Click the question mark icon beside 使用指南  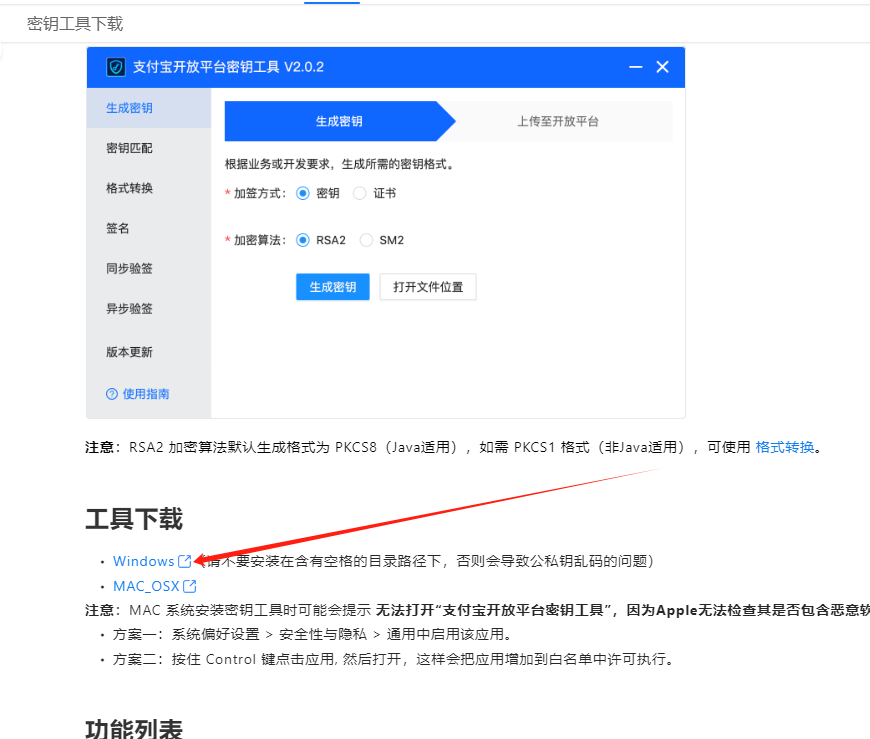pos(112,394)
